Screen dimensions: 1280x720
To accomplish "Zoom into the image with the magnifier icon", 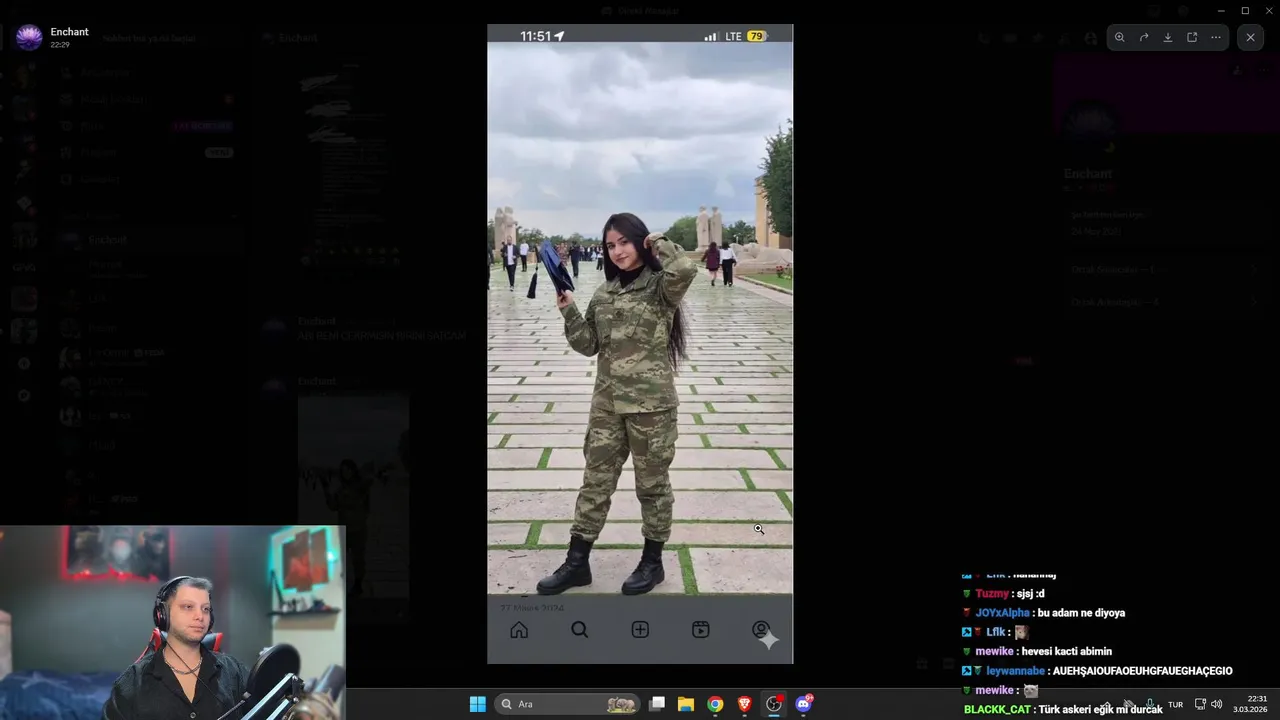I will point(1120,37).
